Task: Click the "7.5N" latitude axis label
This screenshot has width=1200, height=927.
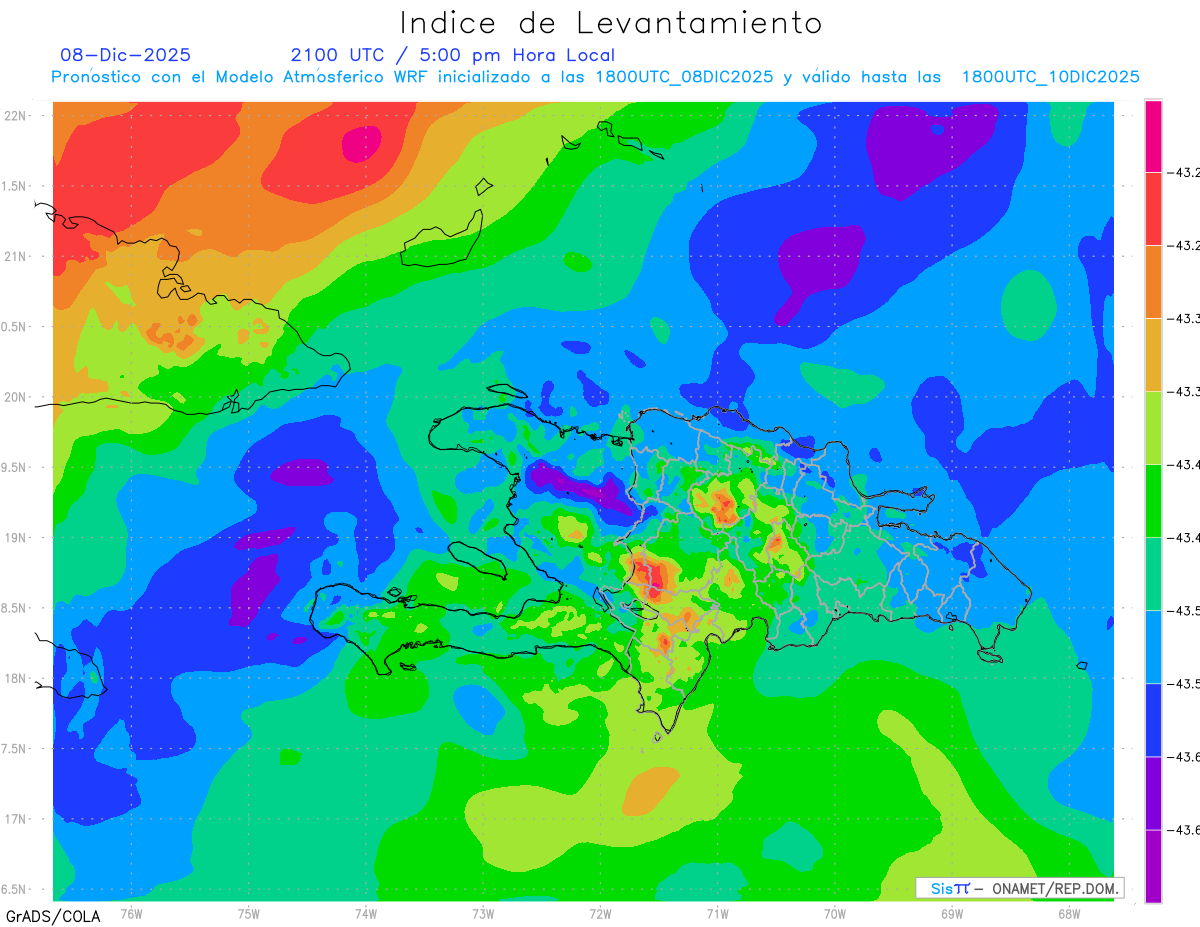Action: click(15, 749)
